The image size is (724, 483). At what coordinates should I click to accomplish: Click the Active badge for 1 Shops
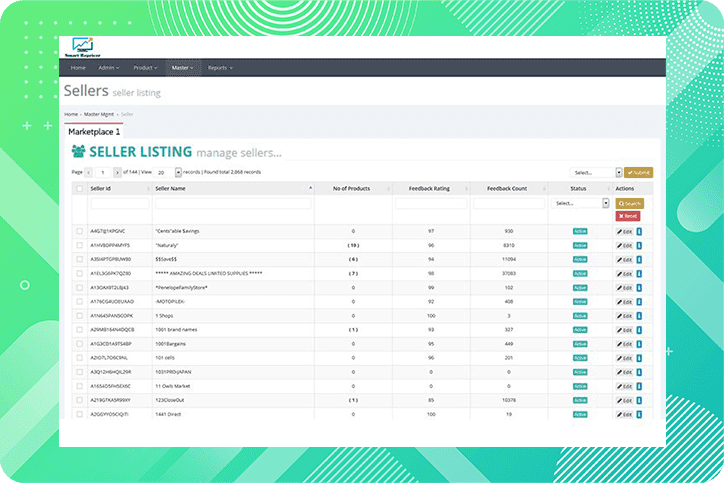[580, 316]
